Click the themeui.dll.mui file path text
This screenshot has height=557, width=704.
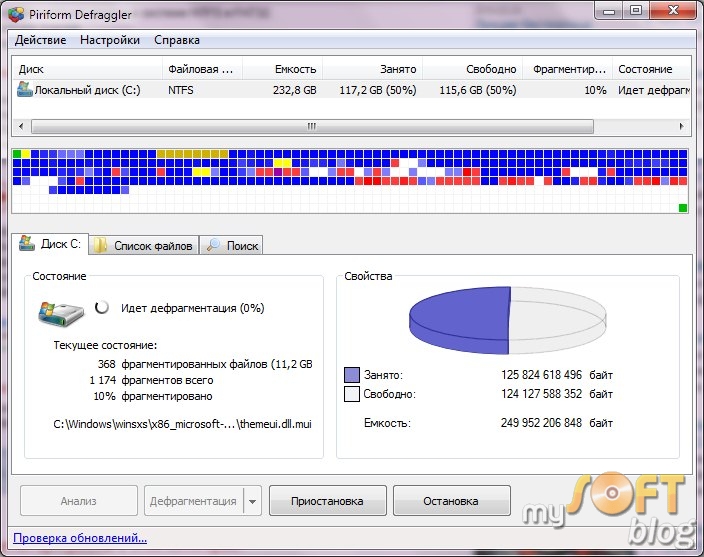click(x=182, y=424)
